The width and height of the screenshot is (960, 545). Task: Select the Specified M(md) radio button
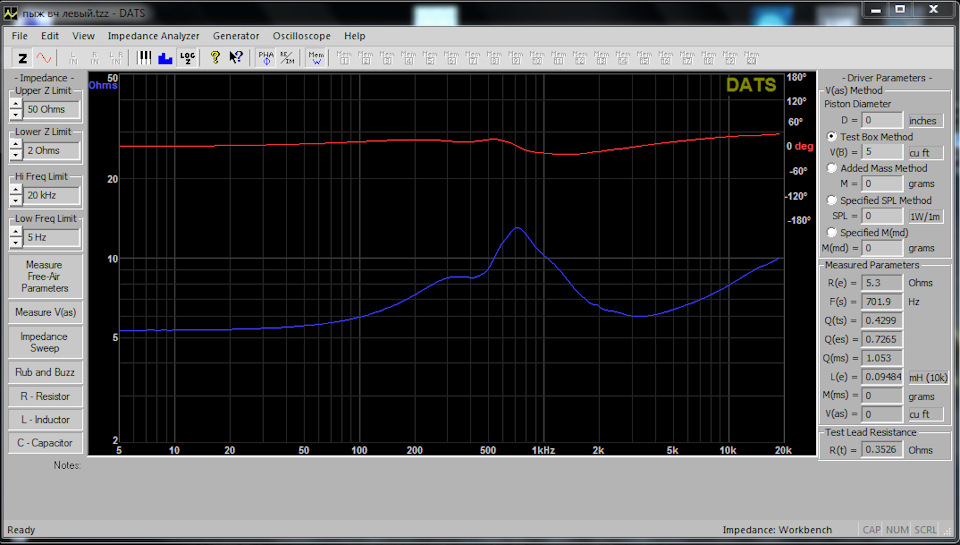click(831, 232)
